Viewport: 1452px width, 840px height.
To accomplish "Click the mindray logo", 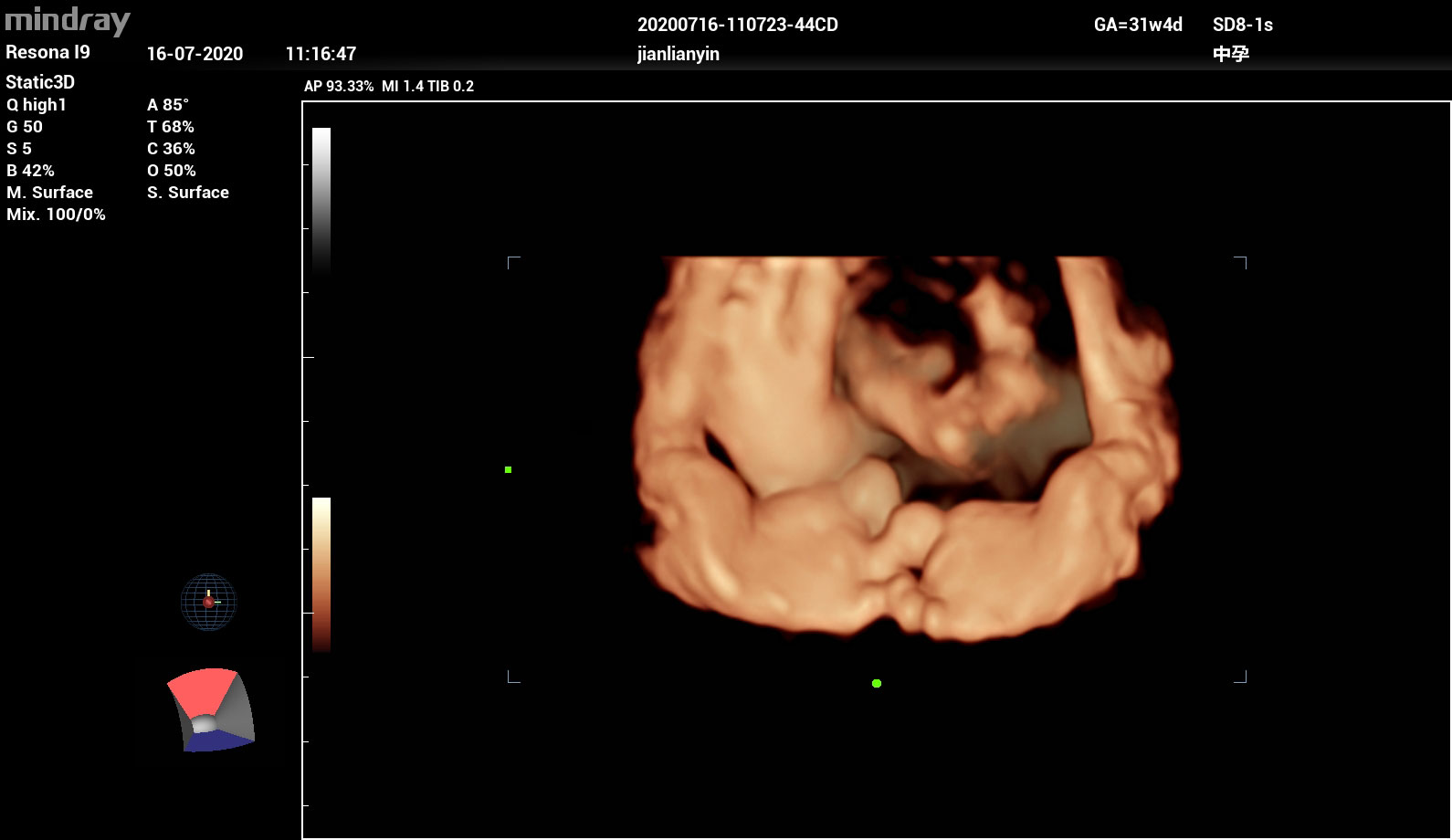I will pos(68,20).
